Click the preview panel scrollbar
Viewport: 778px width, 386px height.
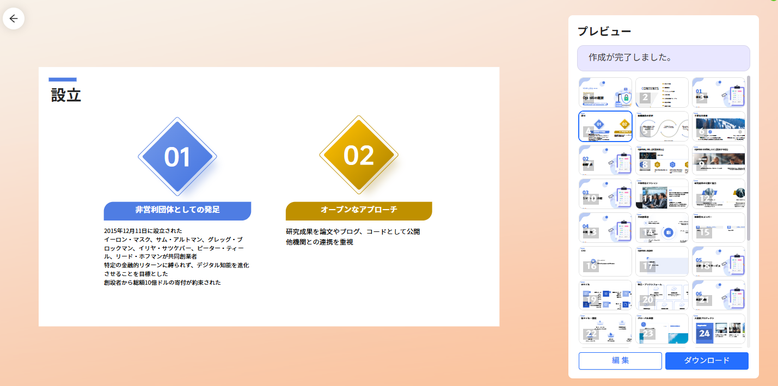click(748, 159)
